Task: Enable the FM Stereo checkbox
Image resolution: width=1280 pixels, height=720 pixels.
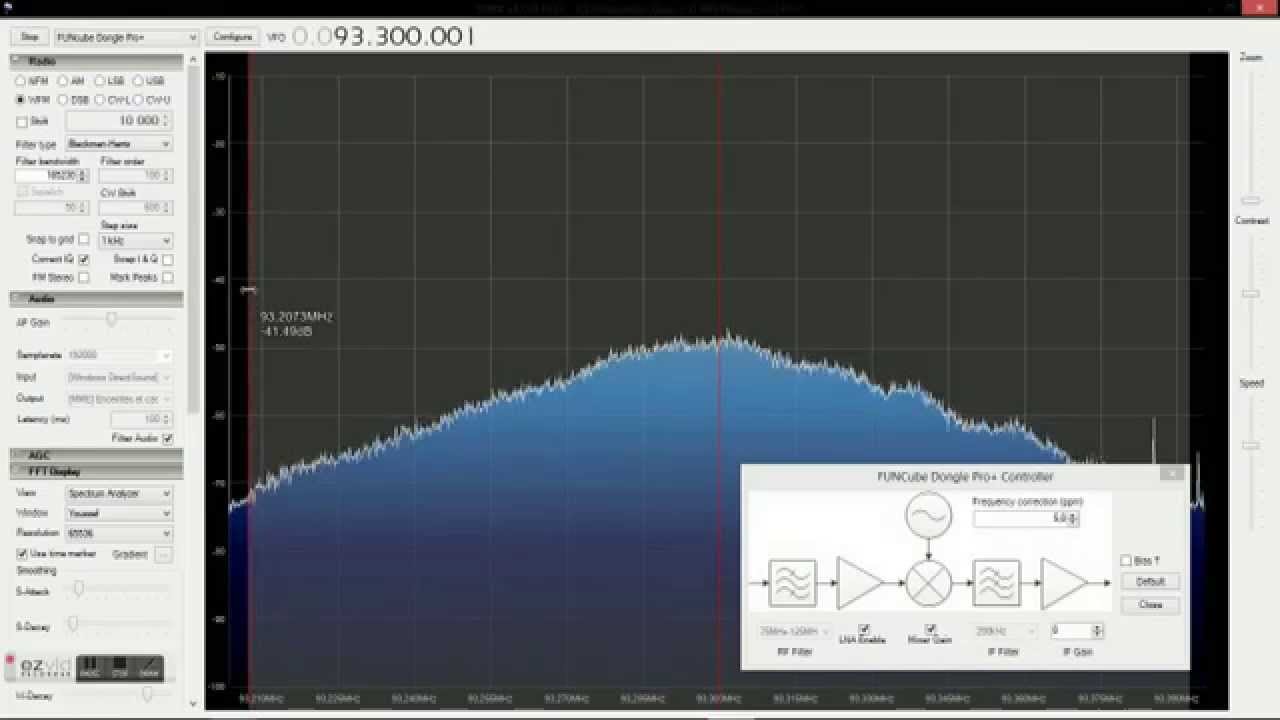Action: [83, 278]
